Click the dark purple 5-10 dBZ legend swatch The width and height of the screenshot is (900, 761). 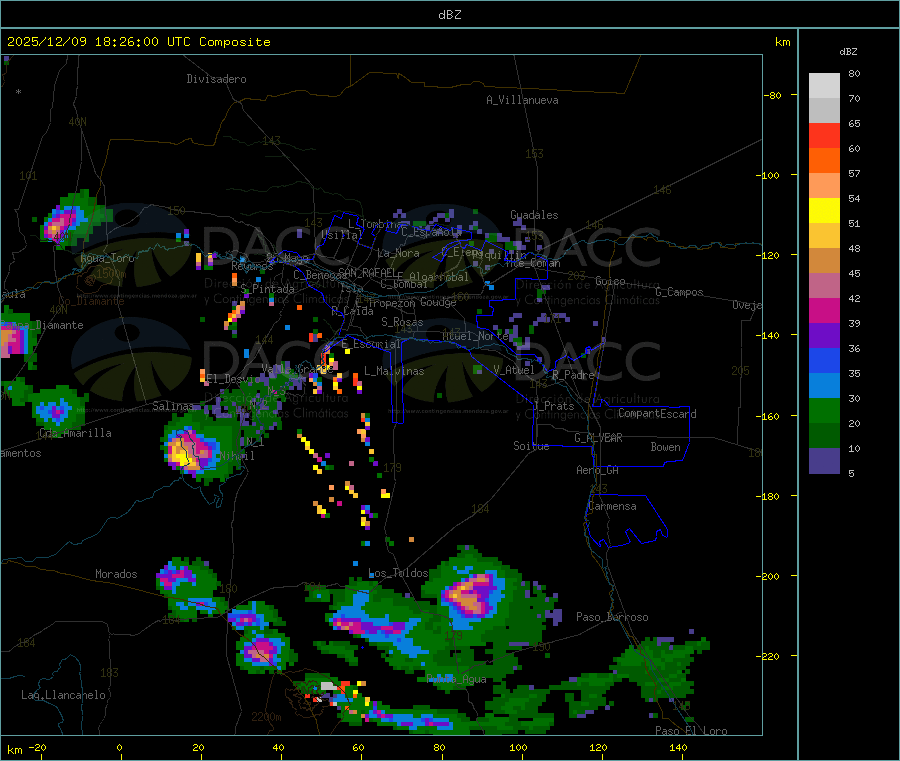pos(824,461)
